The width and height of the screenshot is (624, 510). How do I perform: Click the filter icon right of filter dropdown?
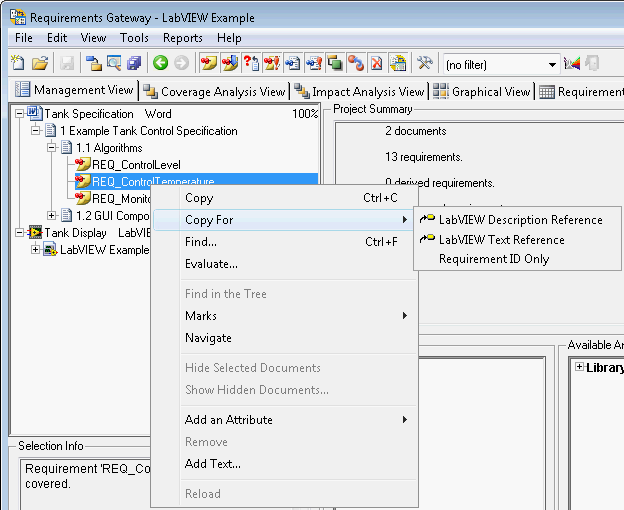coord(572,64)
